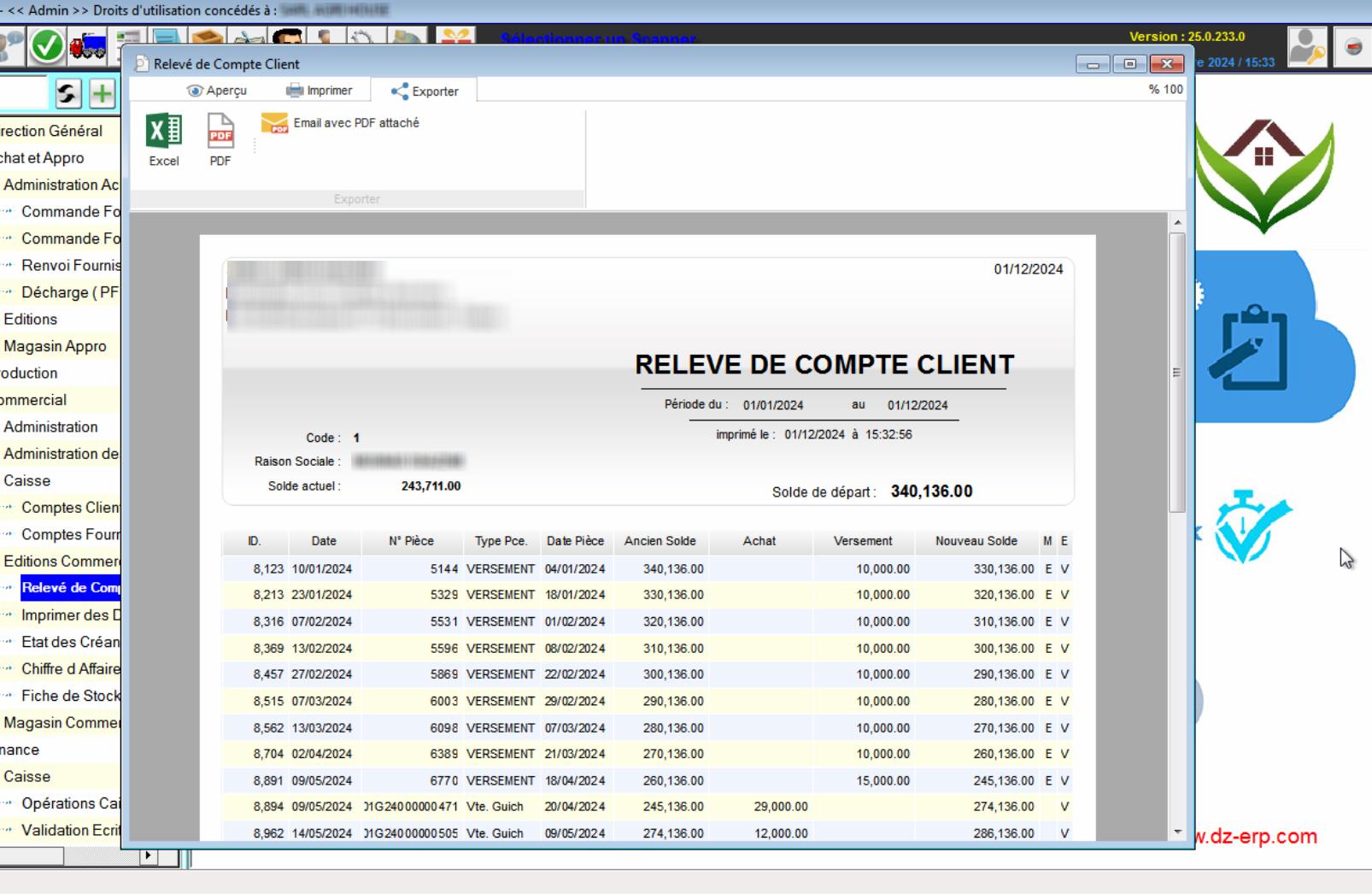1372x894 pixels.
Task: Export the statement to Excel
Action: pos(163,140)
